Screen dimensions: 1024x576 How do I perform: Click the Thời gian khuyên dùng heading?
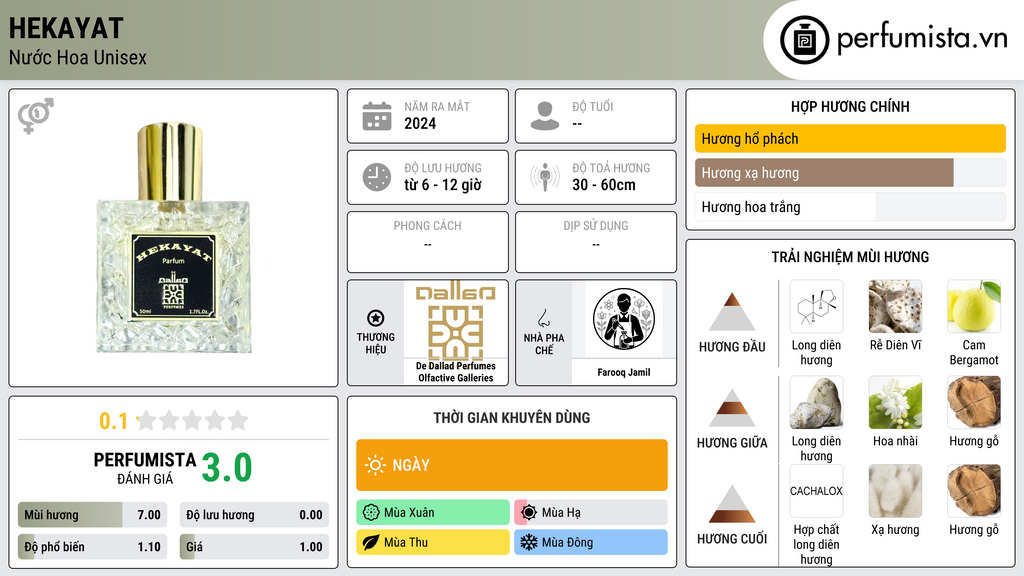[x=512, y=418]
